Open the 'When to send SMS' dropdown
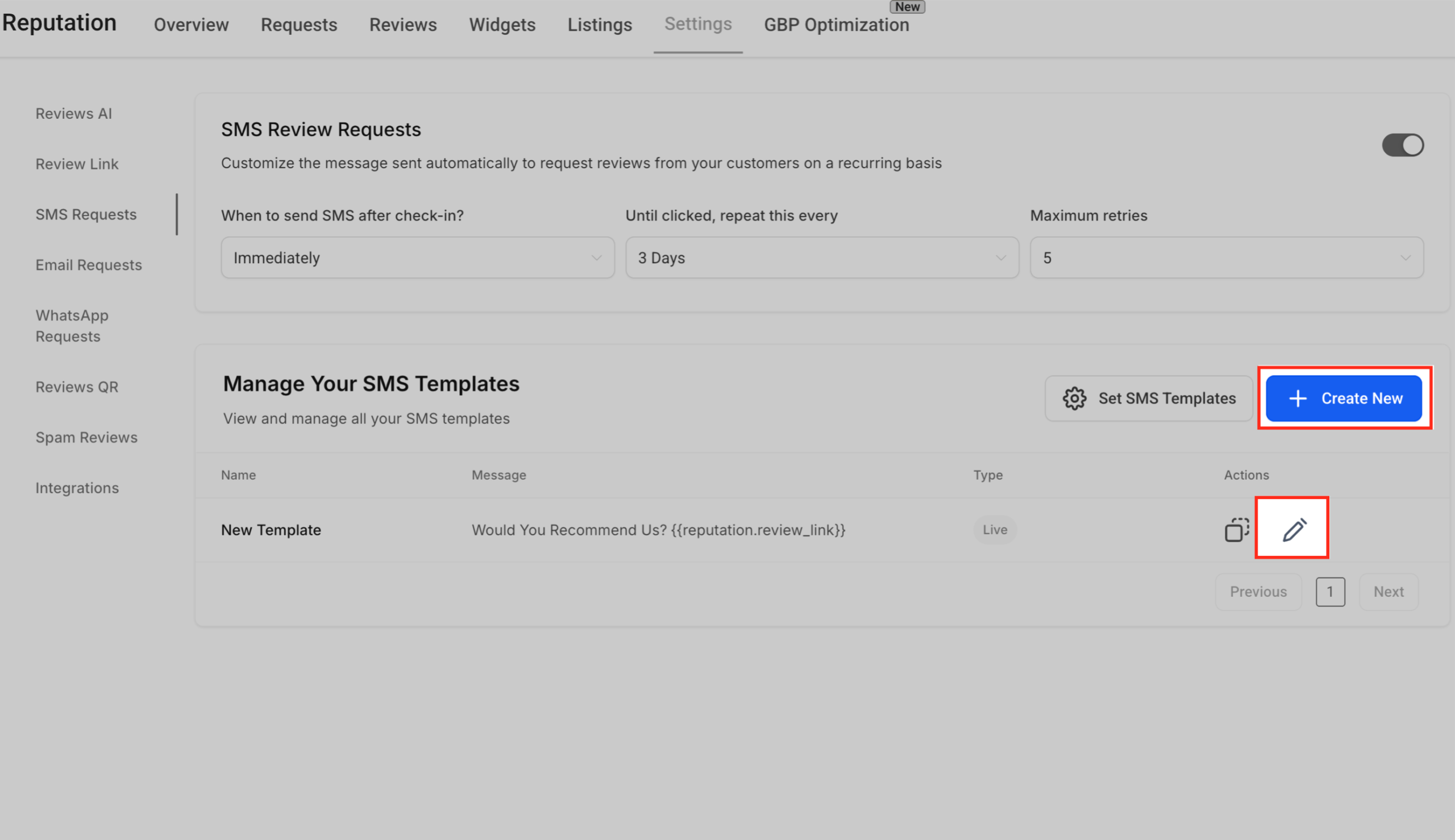Image resolution: width=1455 pixels, height=840 pixels. pyautogui.click(x=417, y=258)
